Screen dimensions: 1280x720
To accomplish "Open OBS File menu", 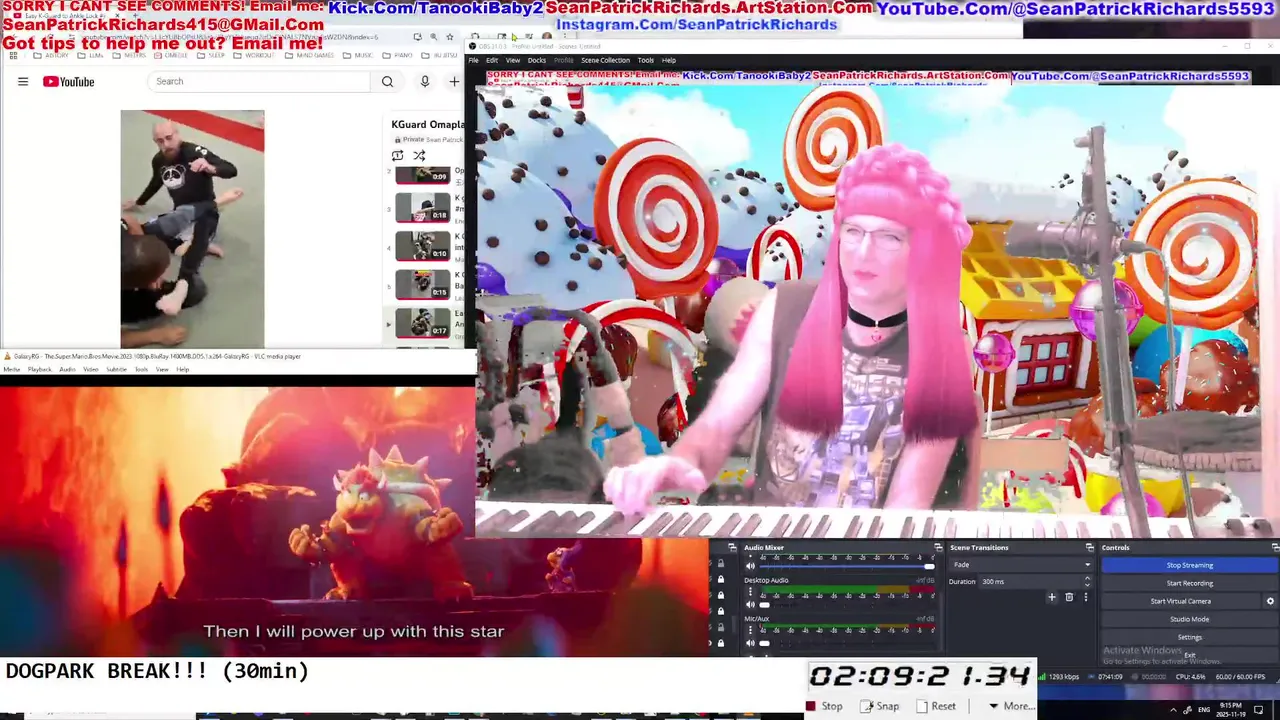I will pos(474,60).
